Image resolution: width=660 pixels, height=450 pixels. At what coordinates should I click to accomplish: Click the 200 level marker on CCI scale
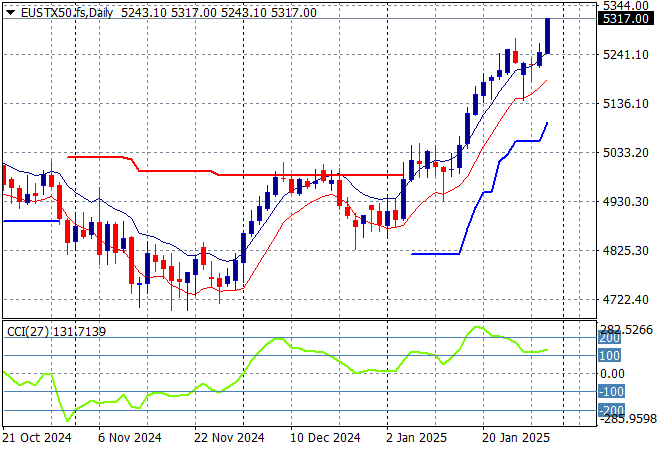tap(610, 339)
